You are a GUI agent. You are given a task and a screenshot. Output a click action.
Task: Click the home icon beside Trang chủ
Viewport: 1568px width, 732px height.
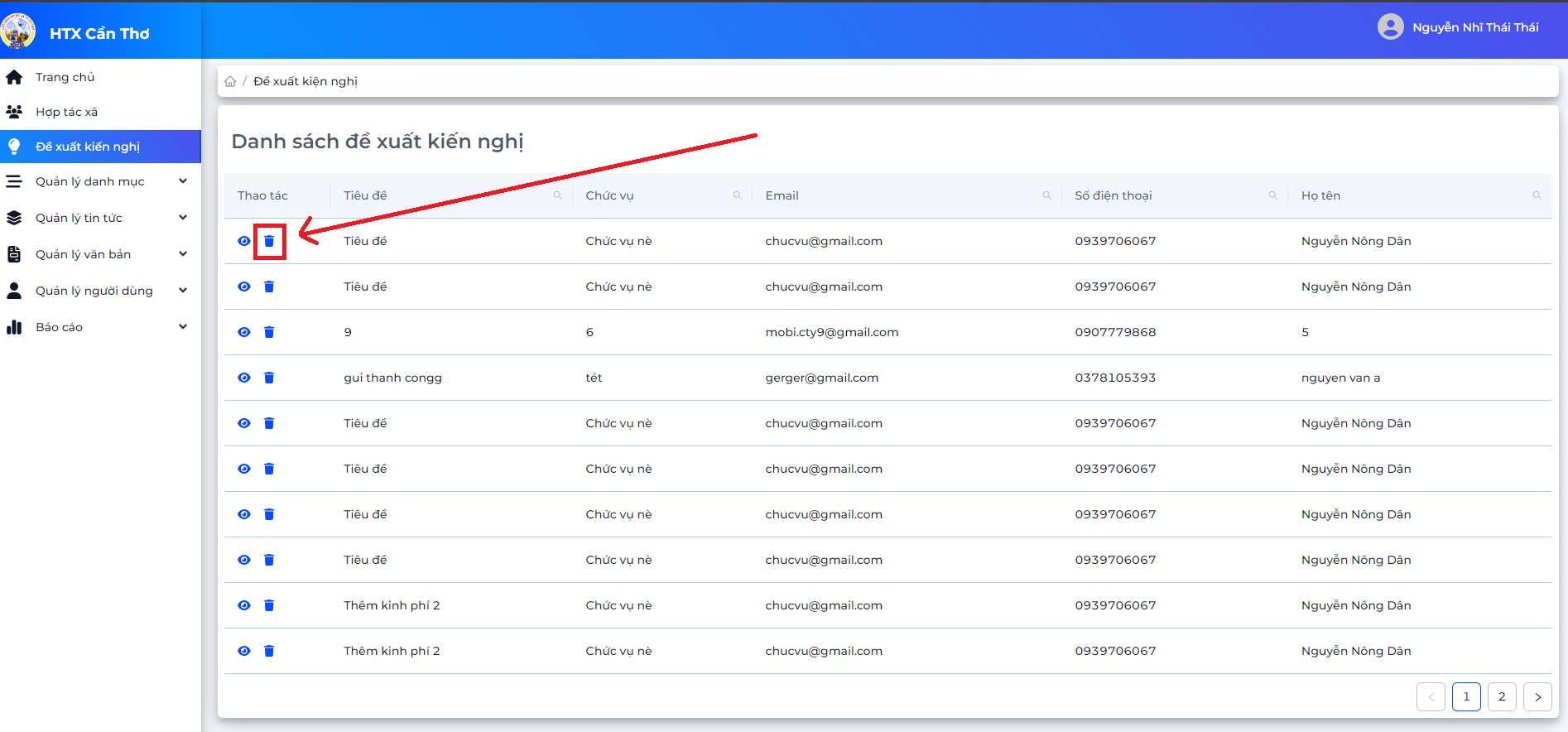14,77
